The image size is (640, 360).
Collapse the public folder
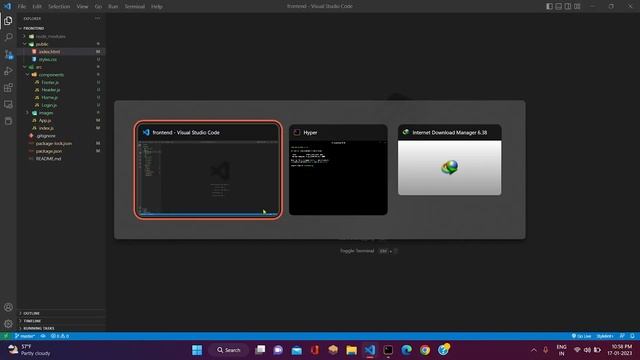coord(42,44)
